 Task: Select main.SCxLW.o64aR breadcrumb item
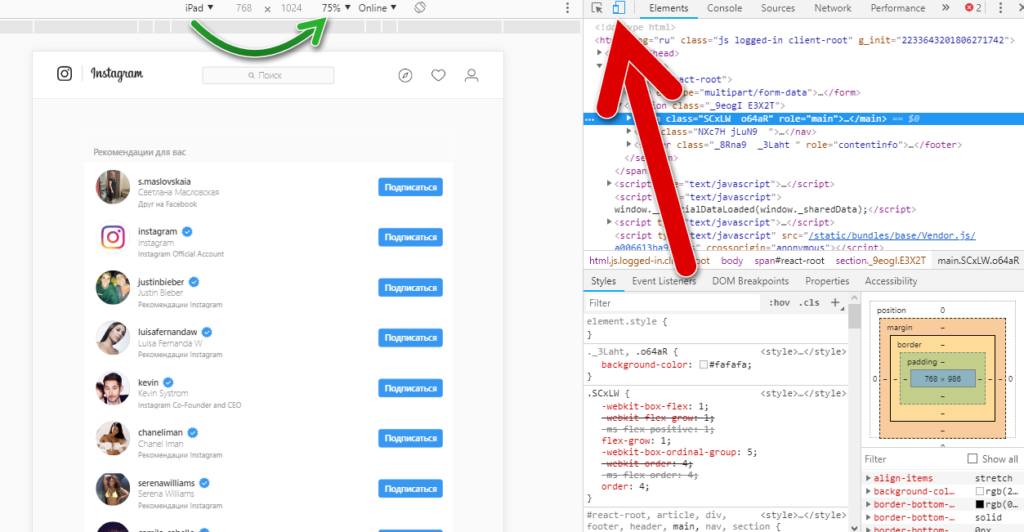(978, 260)
